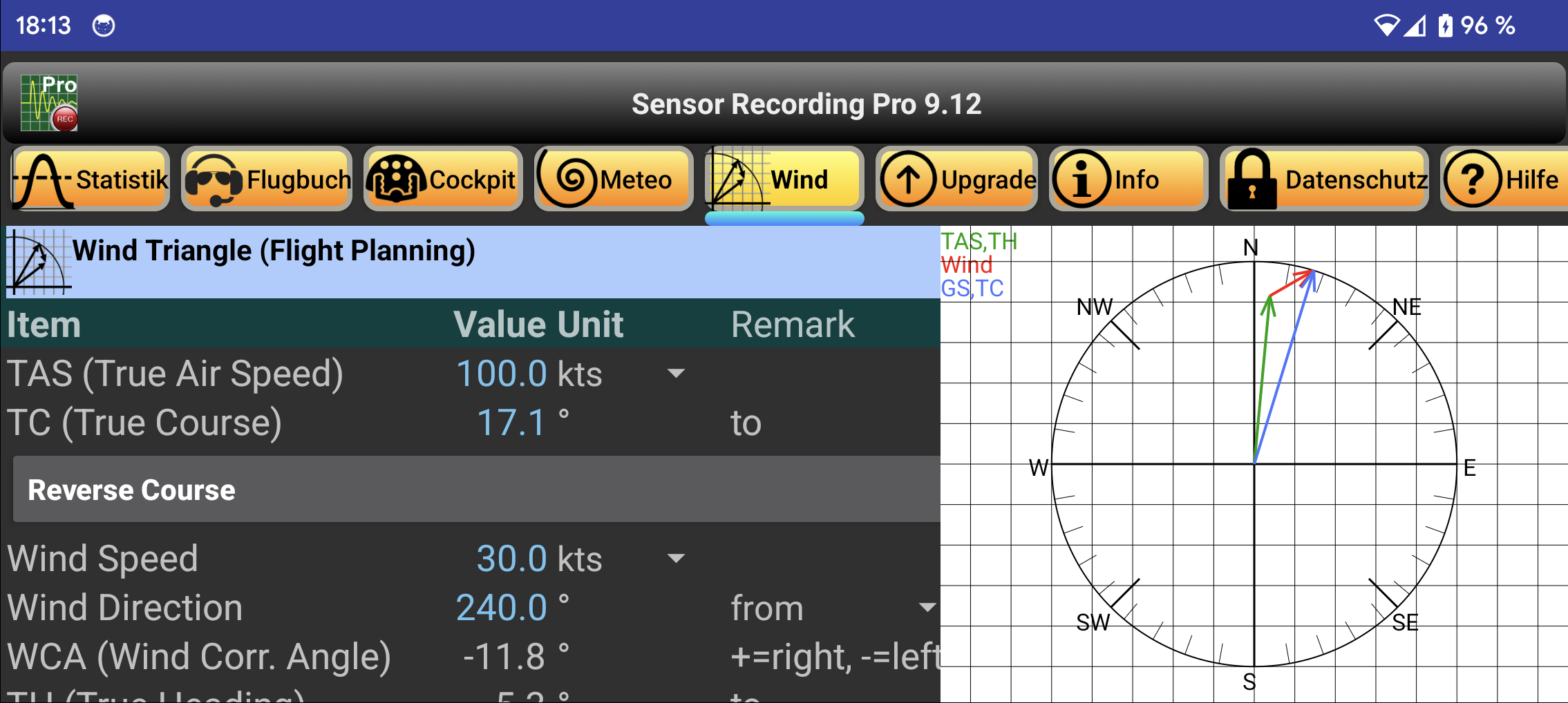Select the Flugbuch headset icon
The image size is (1568, 703).
214,180
